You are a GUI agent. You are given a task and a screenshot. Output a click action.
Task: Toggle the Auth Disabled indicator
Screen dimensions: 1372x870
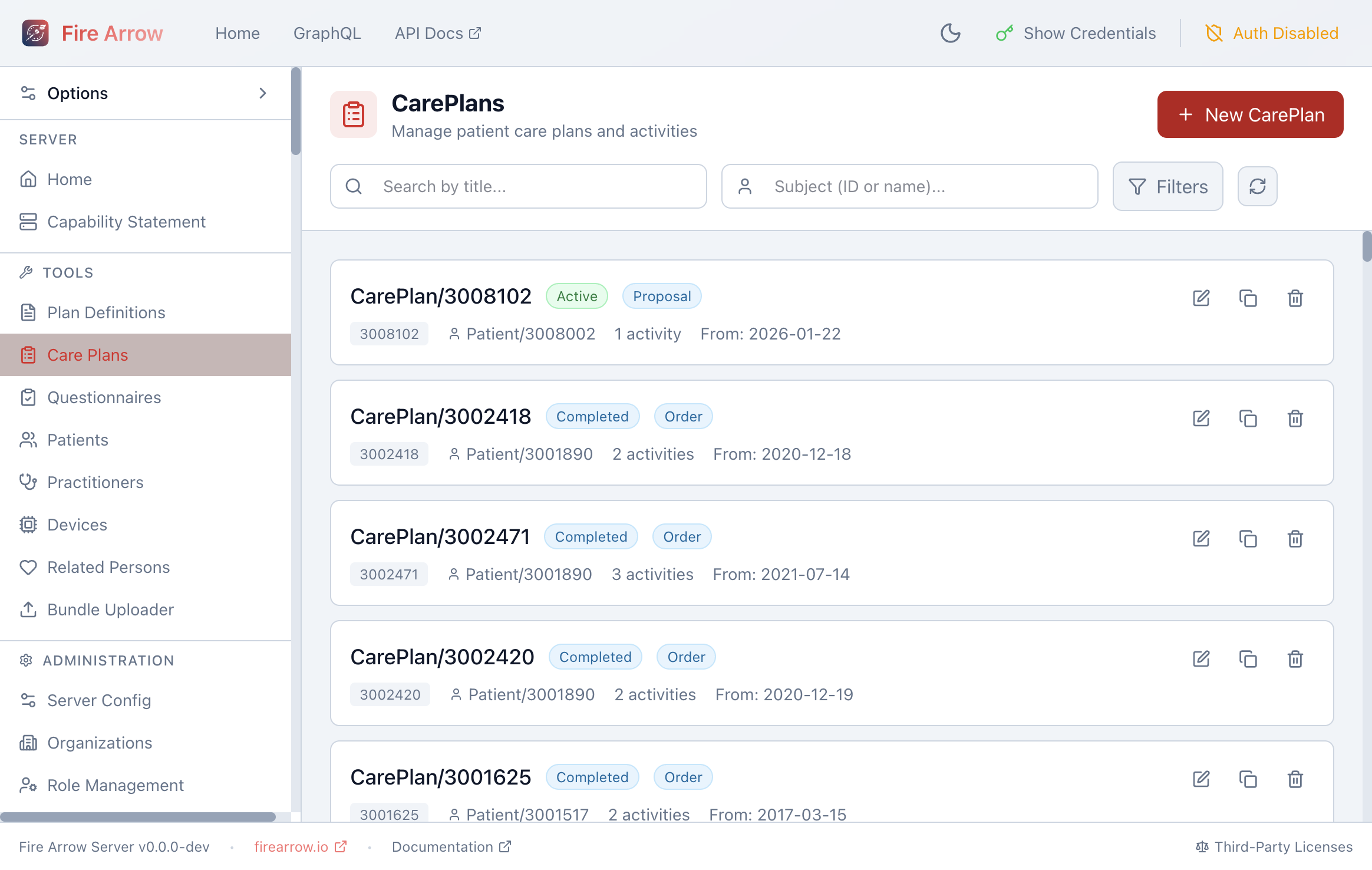1272,33
